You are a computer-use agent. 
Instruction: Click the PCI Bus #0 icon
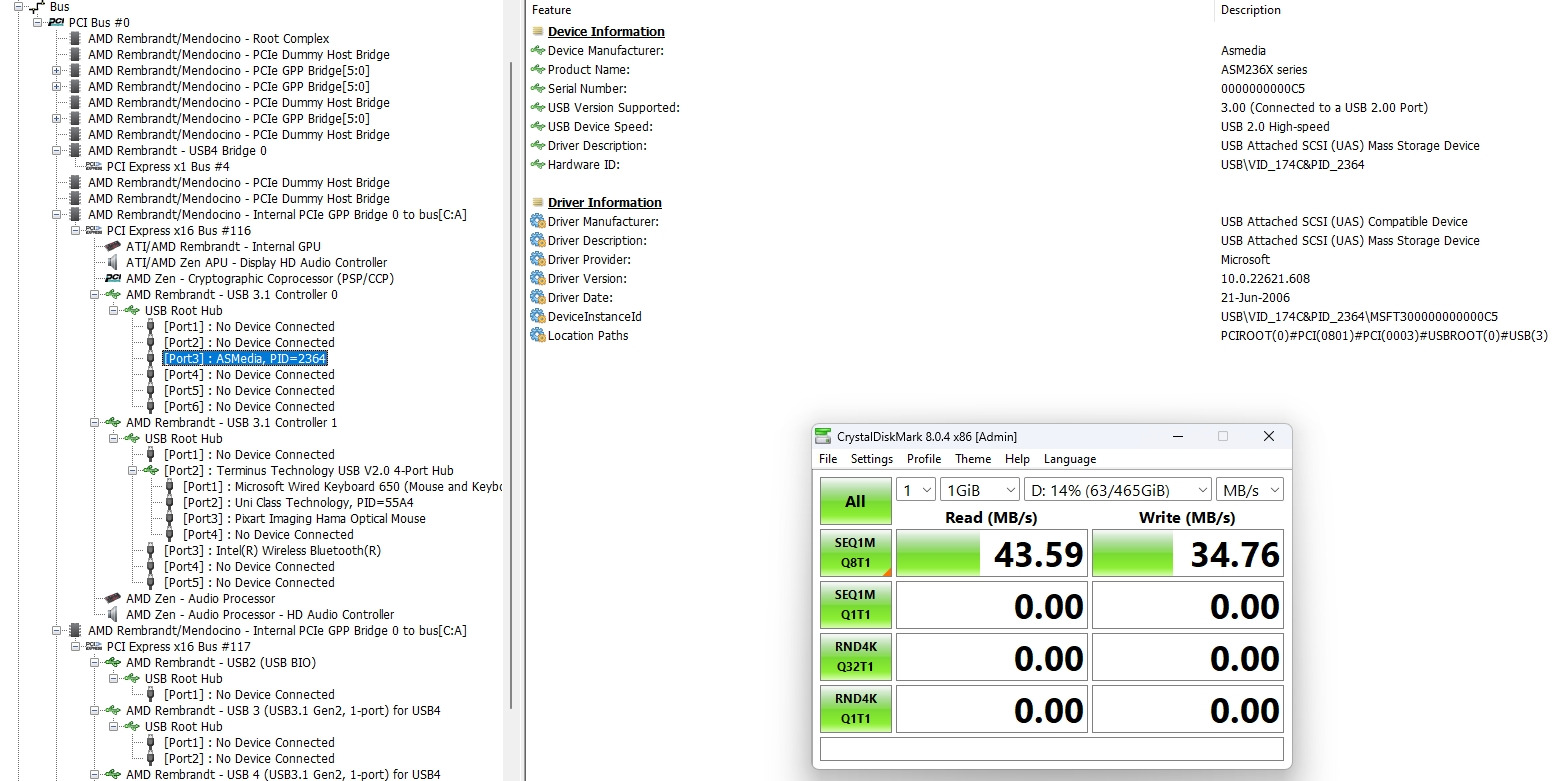click(56, 23)
